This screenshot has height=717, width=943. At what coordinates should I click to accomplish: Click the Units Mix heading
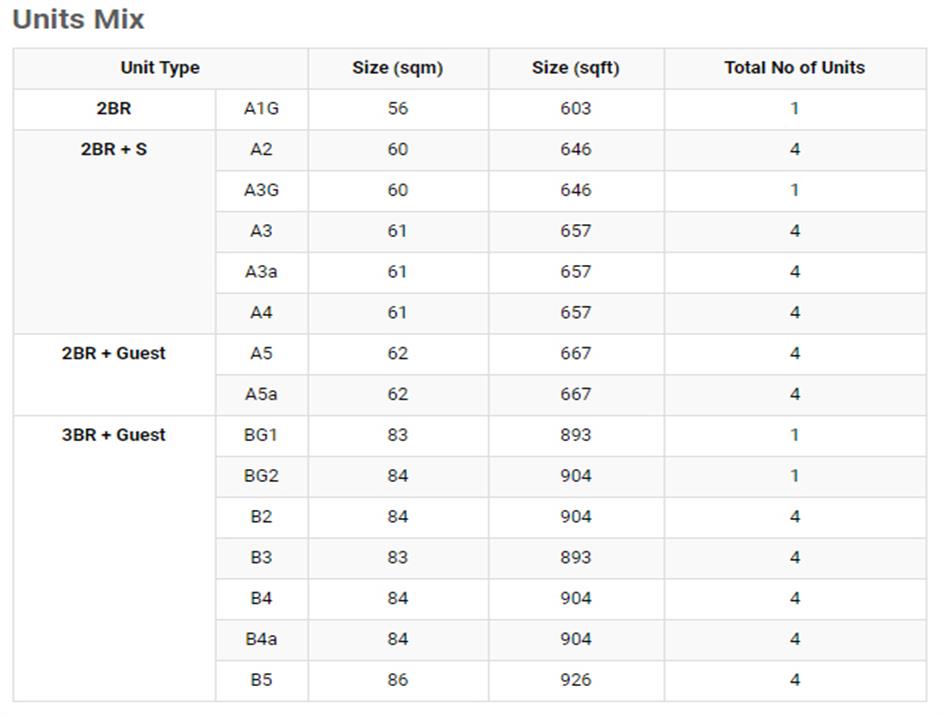(78, 20)
